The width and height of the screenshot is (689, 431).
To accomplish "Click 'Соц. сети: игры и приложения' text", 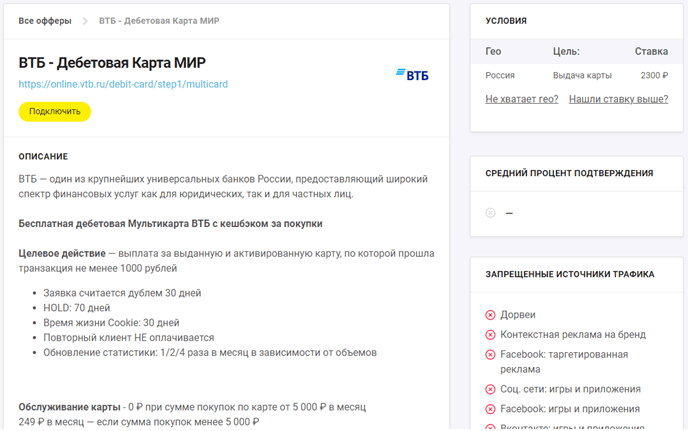I will point(570,389).
